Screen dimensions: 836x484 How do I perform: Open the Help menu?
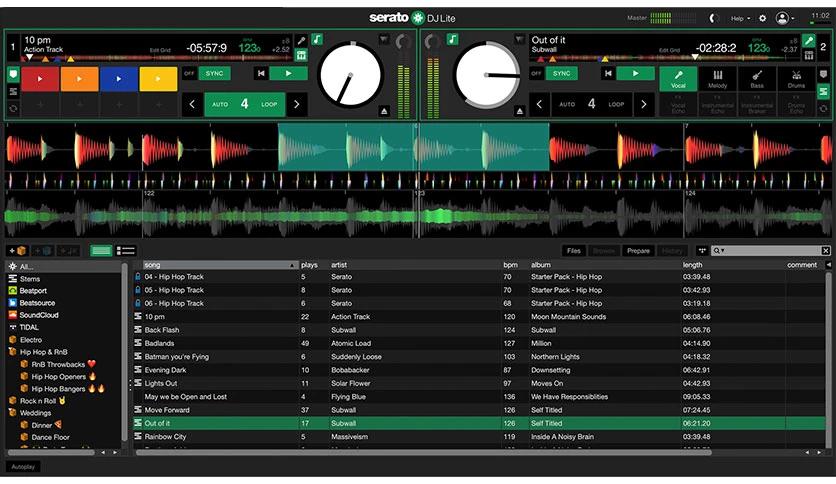[740, 18]
